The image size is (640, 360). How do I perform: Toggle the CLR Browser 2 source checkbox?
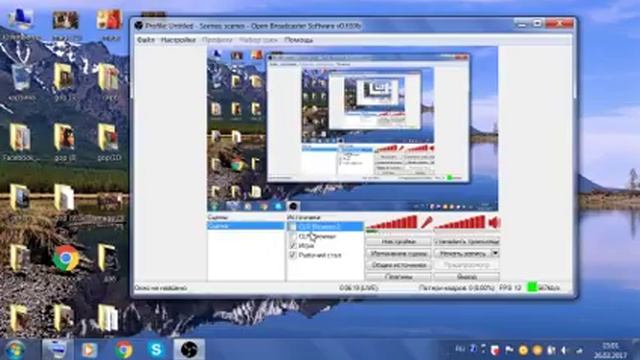click(293, 227)
